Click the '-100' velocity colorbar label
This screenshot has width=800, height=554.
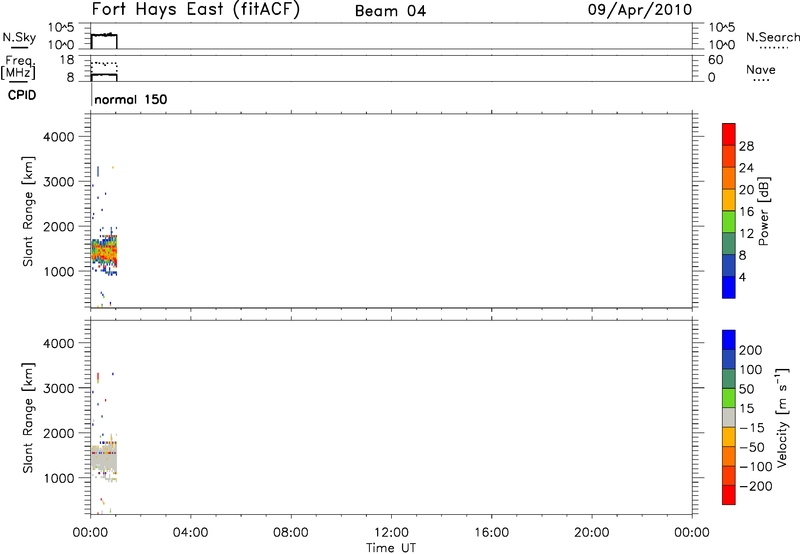(x=756, y=467)
